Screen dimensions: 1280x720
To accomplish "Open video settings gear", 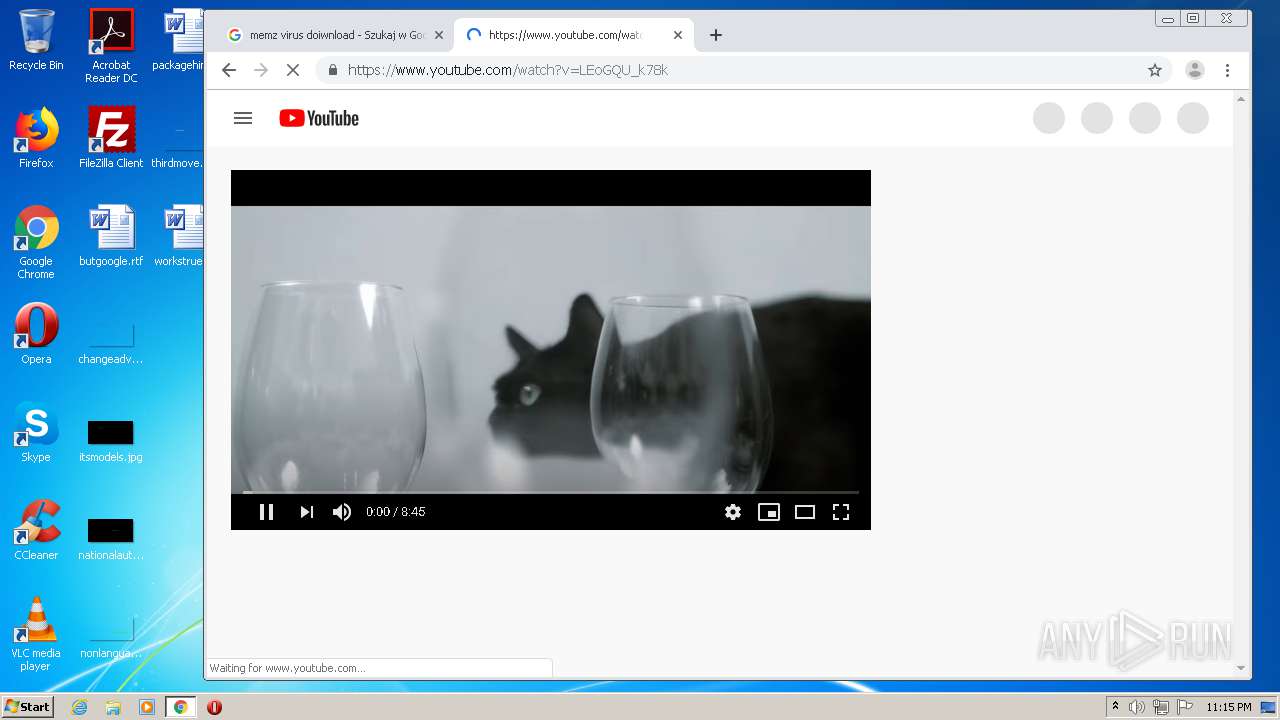I will coord(733,512).
